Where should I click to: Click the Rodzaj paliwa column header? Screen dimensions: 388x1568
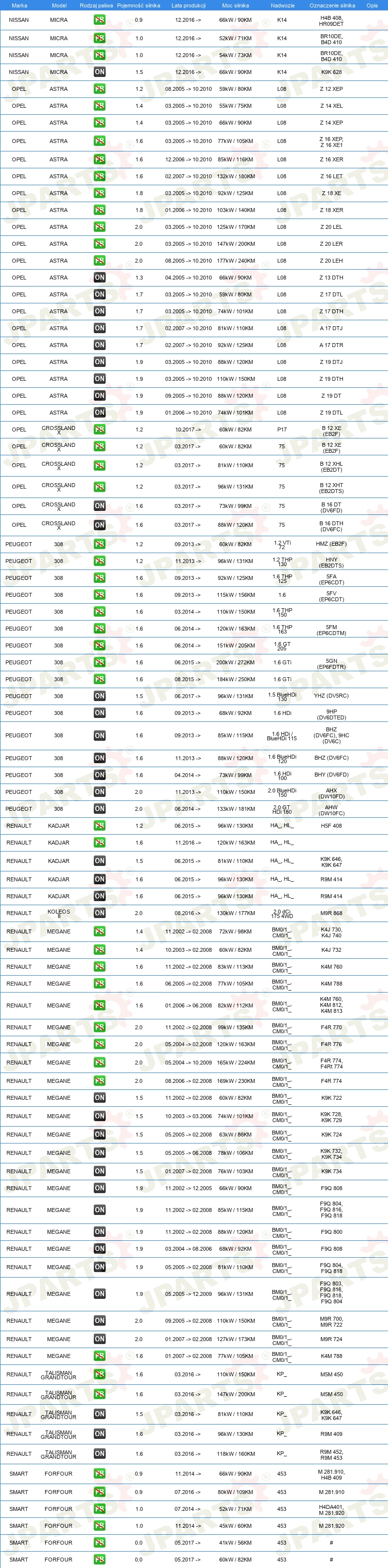click(x=97, y=5)
